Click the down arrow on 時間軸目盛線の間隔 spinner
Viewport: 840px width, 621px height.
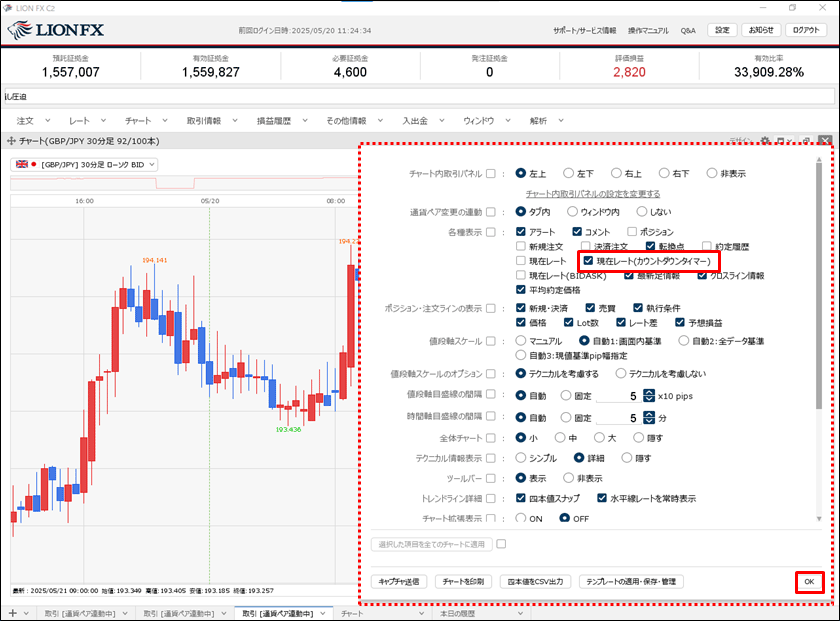(649, 421)
